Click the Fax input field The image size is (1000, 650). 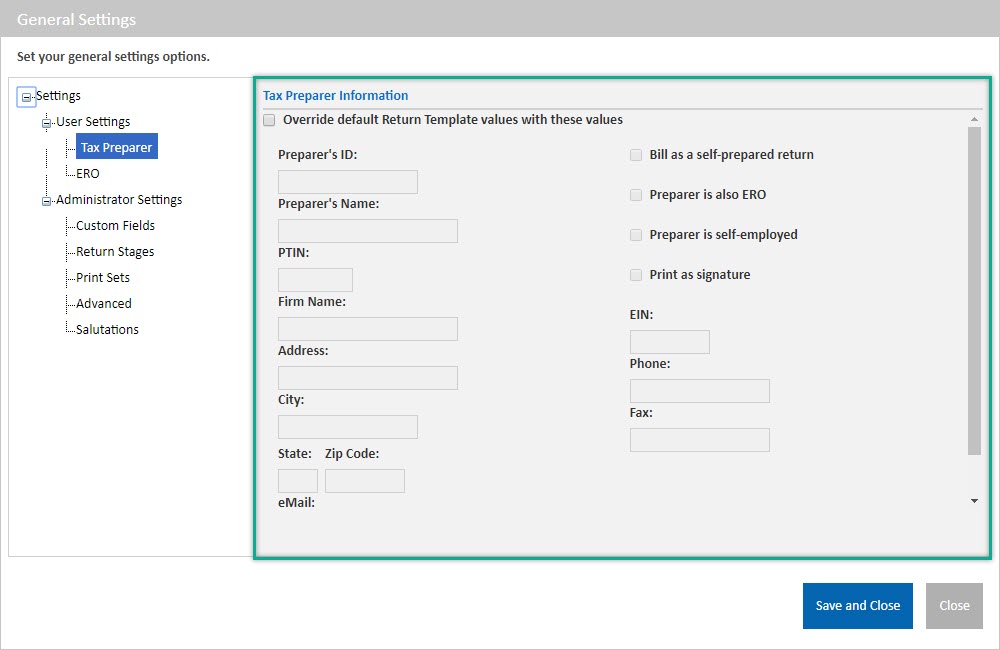(700, 440)
